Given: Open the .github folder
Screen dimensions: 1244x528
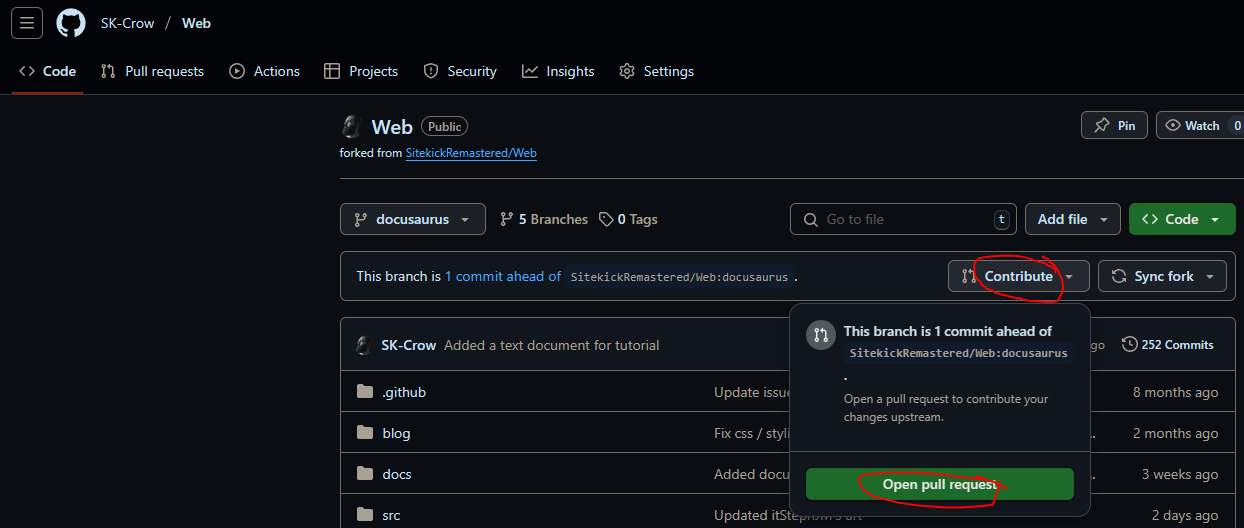Looking at the screenshot, I should (404, 392).
